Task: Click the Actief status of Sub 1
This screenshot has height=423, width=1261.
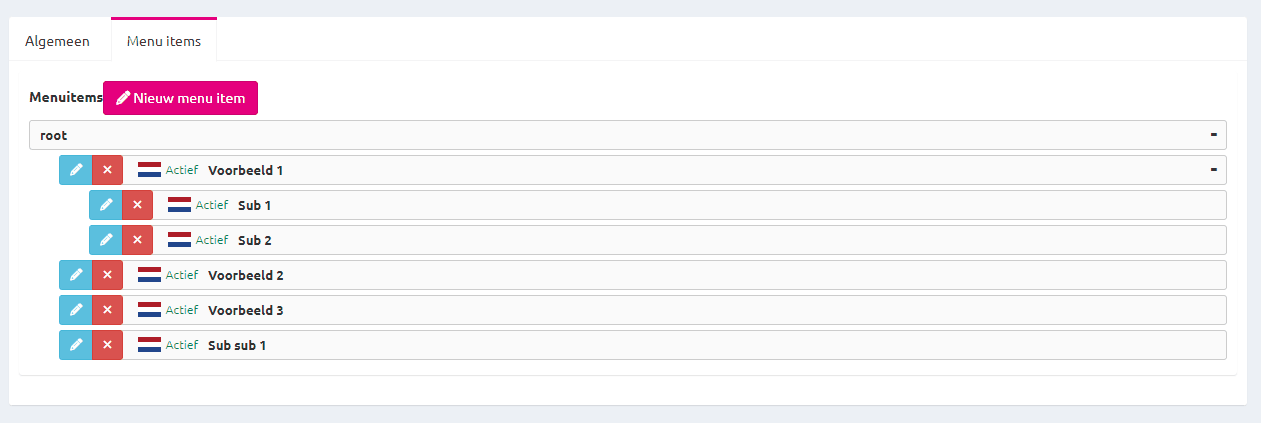Action: pyautogui.click(x=212, y=205)
